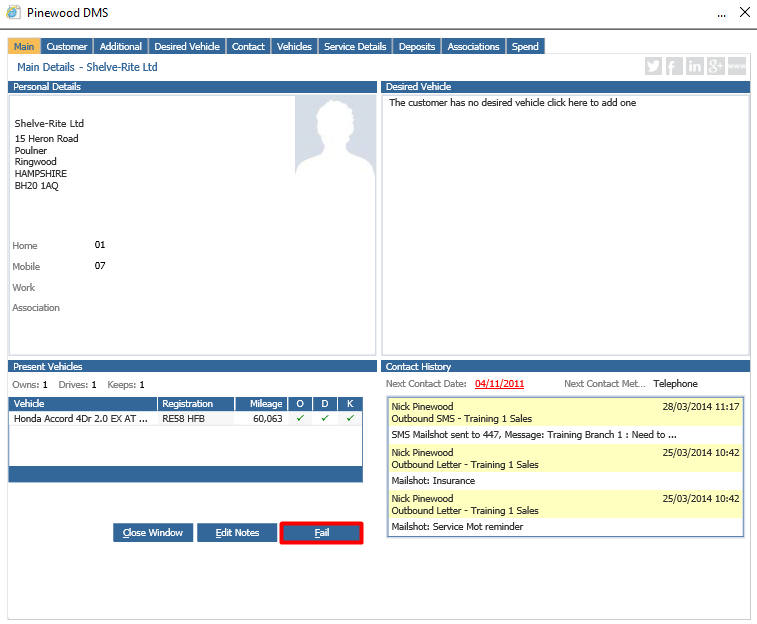Sort by the Vehicle column header
This screenshot has height=624, width=757.
83,403
